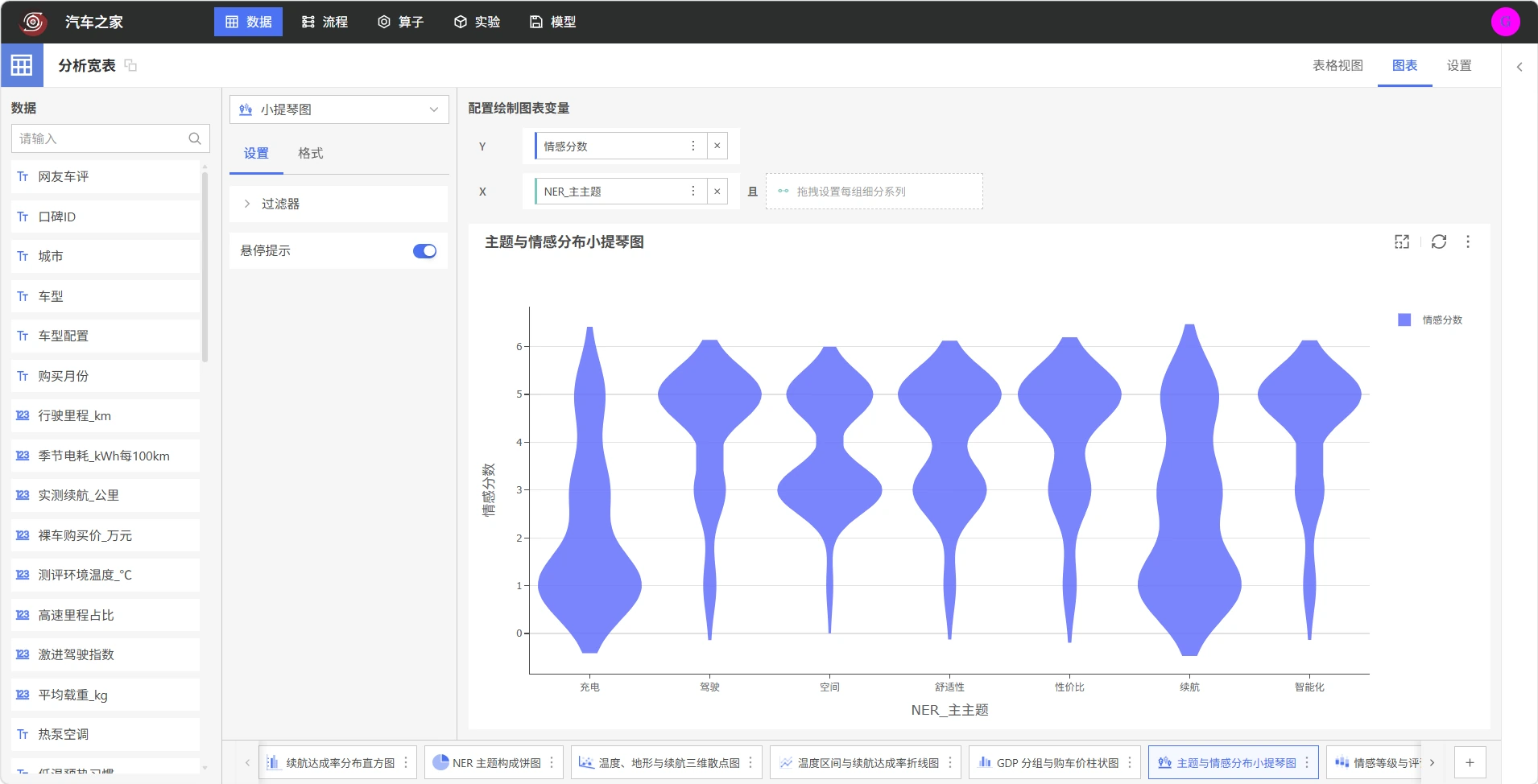Remove NER_主主题 from X axis
The height and width of the screenshot is (784, 1538).
tap(717, 191)
